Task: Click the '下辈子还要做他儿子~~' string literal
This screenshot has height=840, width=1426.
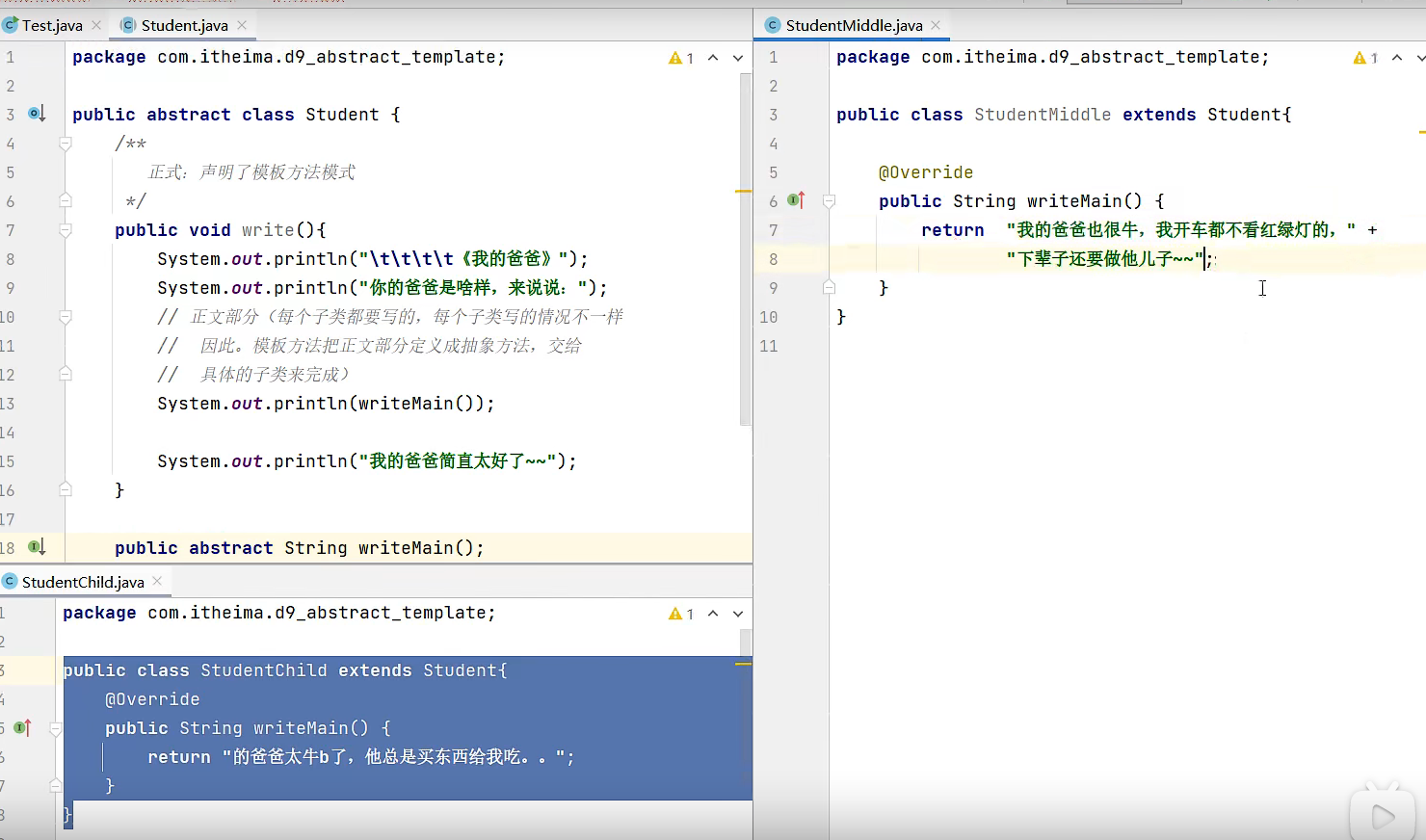Action: [x=1105, y=259]
